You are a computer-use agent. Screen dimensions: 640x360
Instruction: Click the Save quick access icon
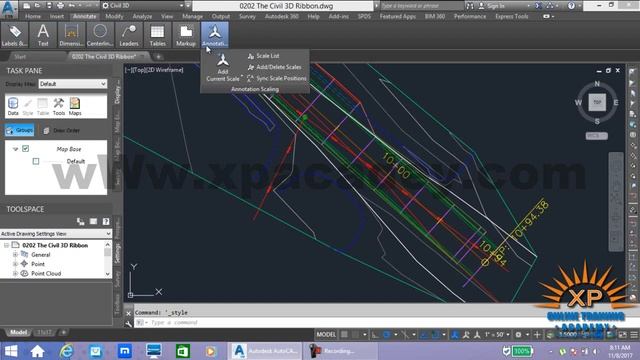49,6
